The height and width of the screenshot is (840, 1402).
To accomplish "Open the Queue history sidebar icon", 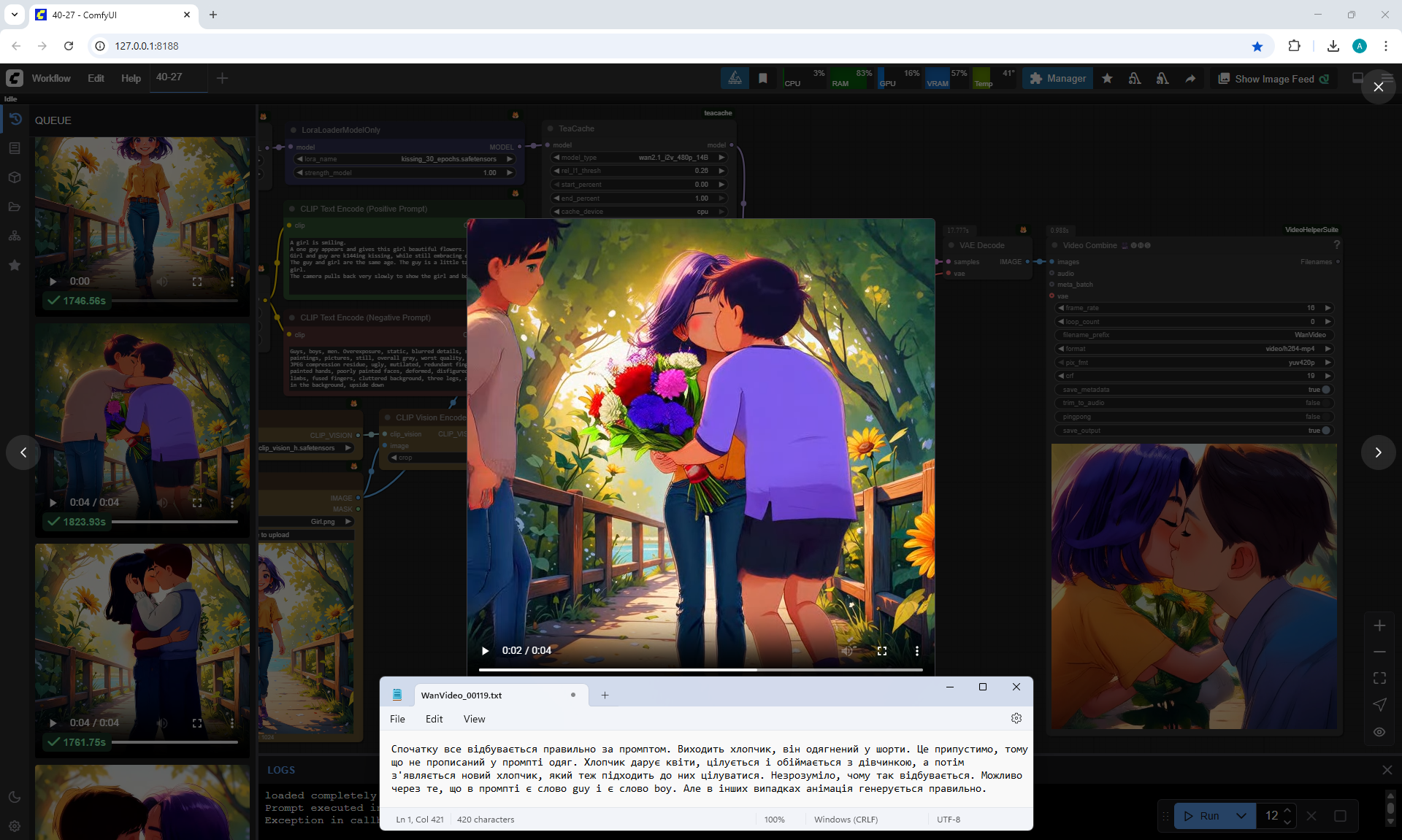I will [15, 119].
